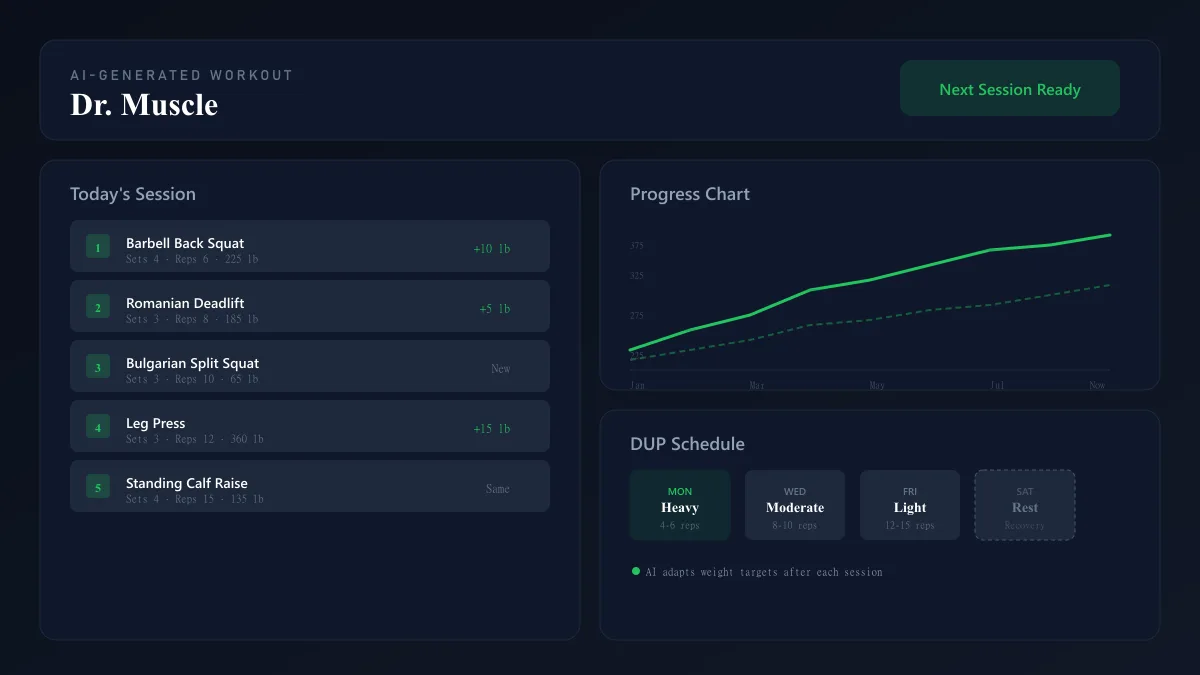This screenshot has width=1200, height=675.
Task: Click the Progress Chart heading
Action: pos(690,194)
